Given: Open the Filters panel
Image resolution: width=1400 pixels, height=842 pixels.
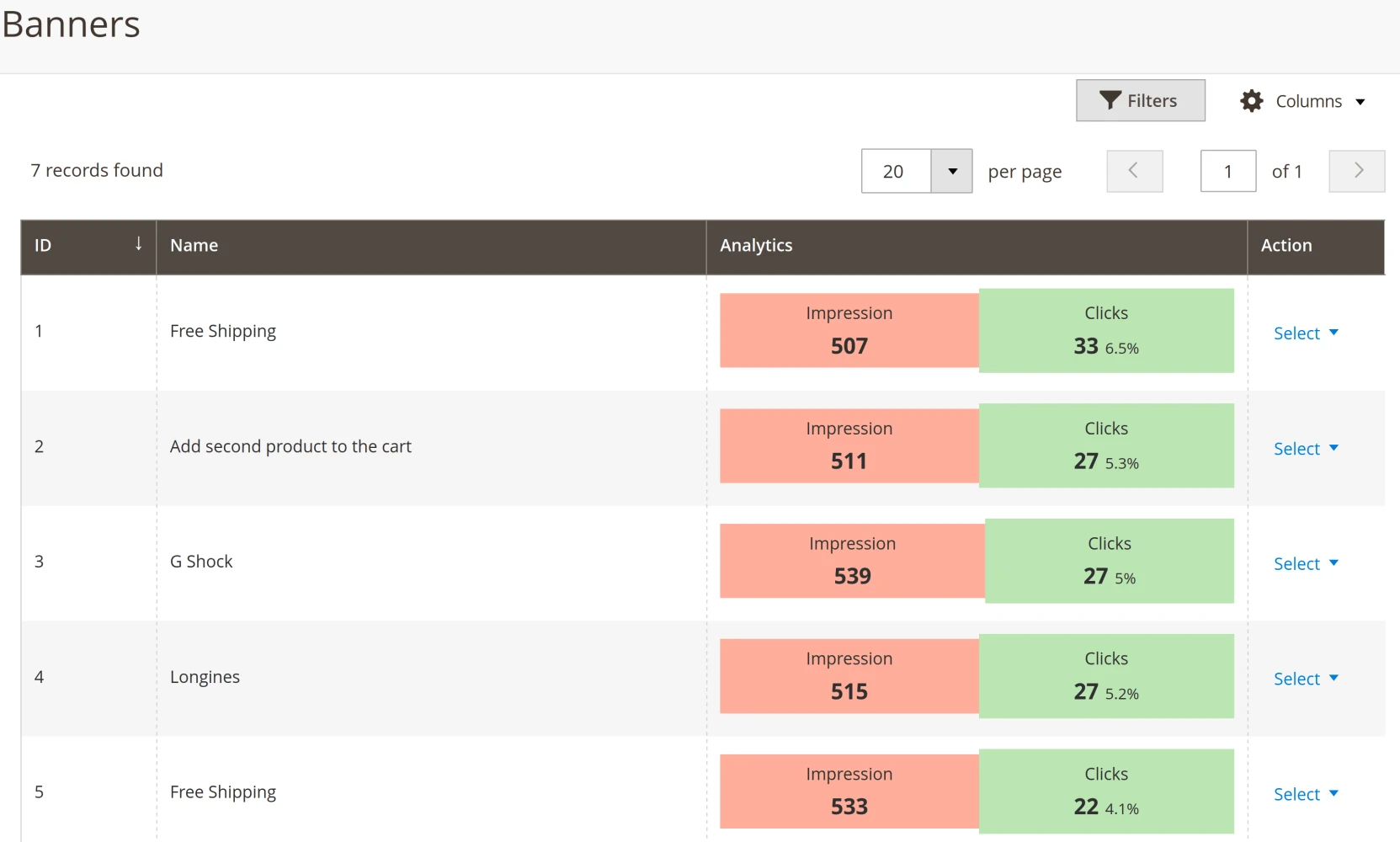Looking at the screenshot, I should tap(1141, 100).
